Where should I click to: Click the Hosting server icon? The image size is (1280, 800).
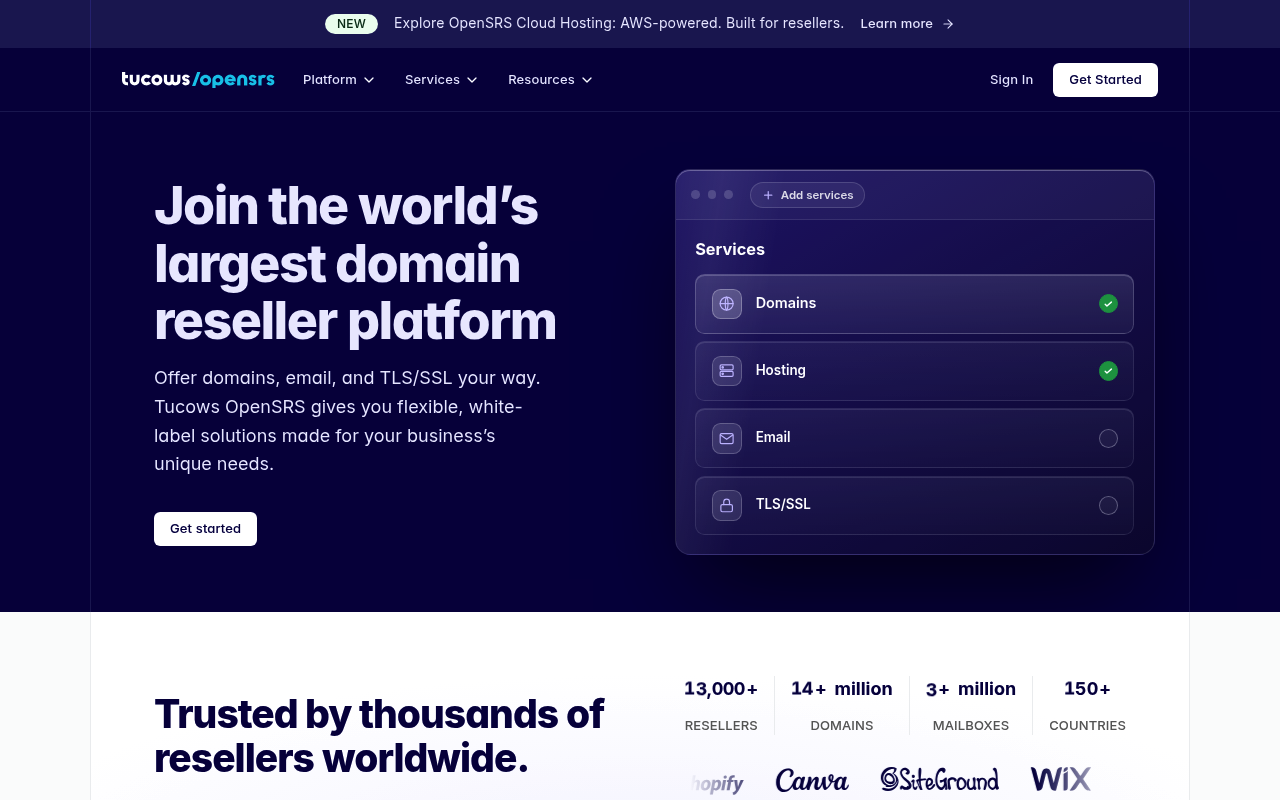(727, 371)
